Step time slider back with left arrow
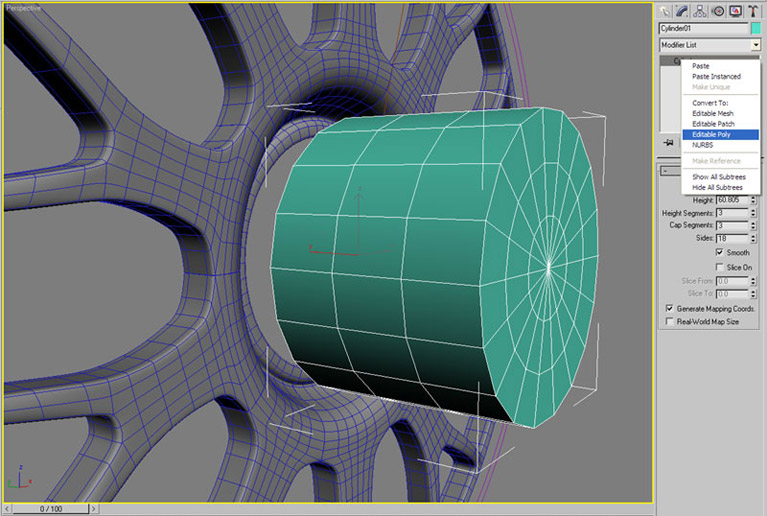The image size is (767, 516). [9, 509]
